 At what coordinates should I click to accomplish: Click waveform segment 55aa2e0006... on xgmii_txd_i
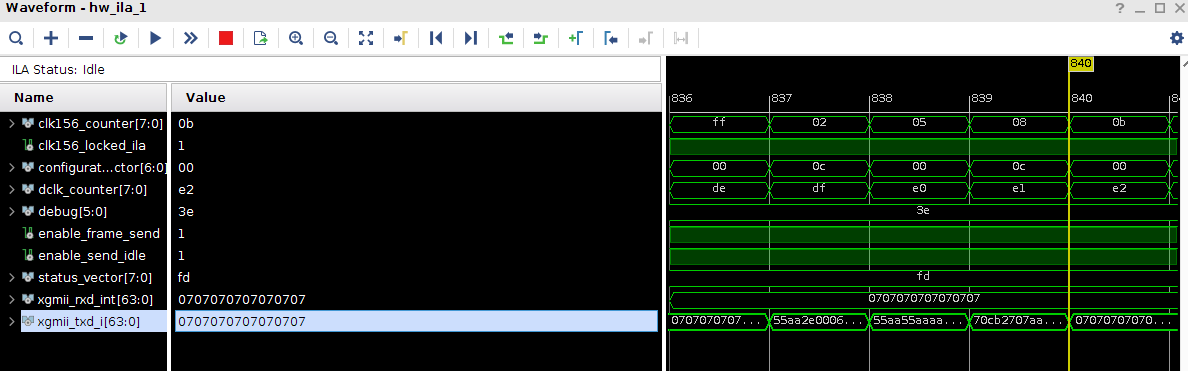click(x=820, y=321)
